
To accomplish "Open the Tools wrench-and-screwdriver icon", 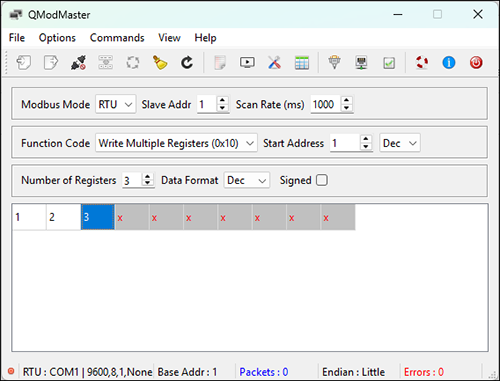I will pyautogui.click(x=274, y=63).
